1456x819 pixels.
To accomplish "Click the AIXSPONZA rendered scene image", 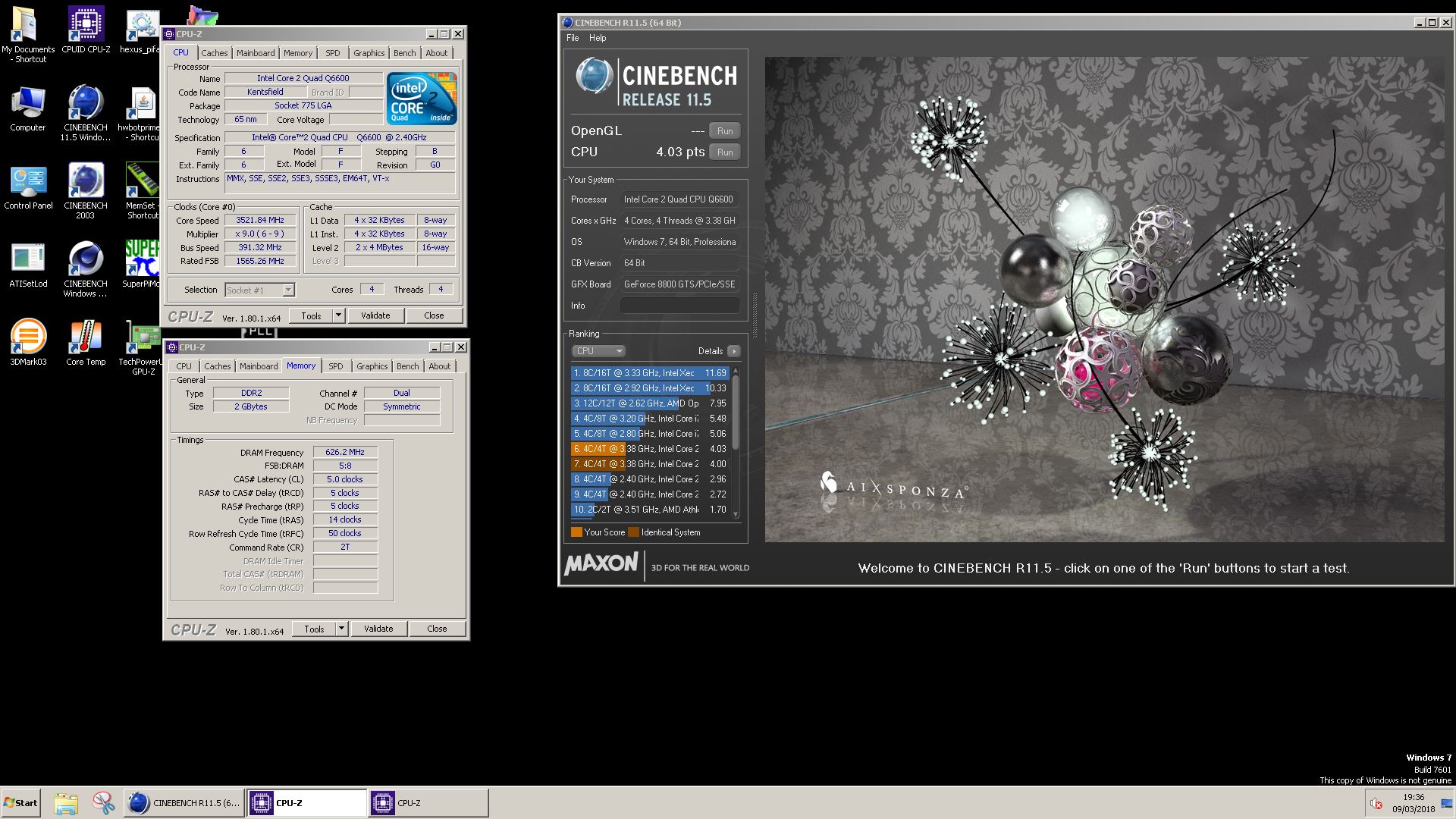I will pos(1104,300).
